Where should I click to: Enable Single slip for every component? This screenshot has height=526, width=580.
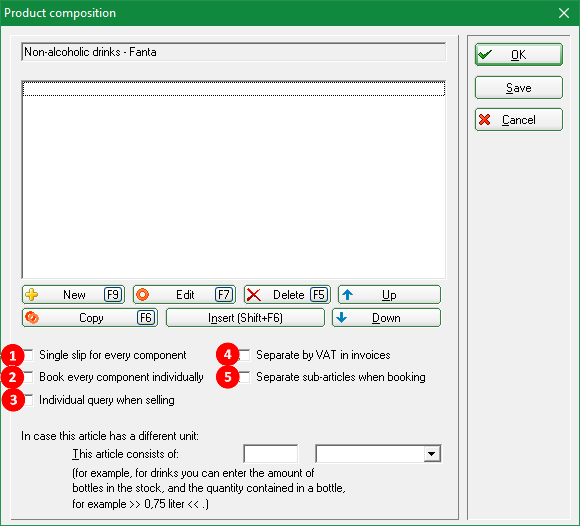pos(28,355)
